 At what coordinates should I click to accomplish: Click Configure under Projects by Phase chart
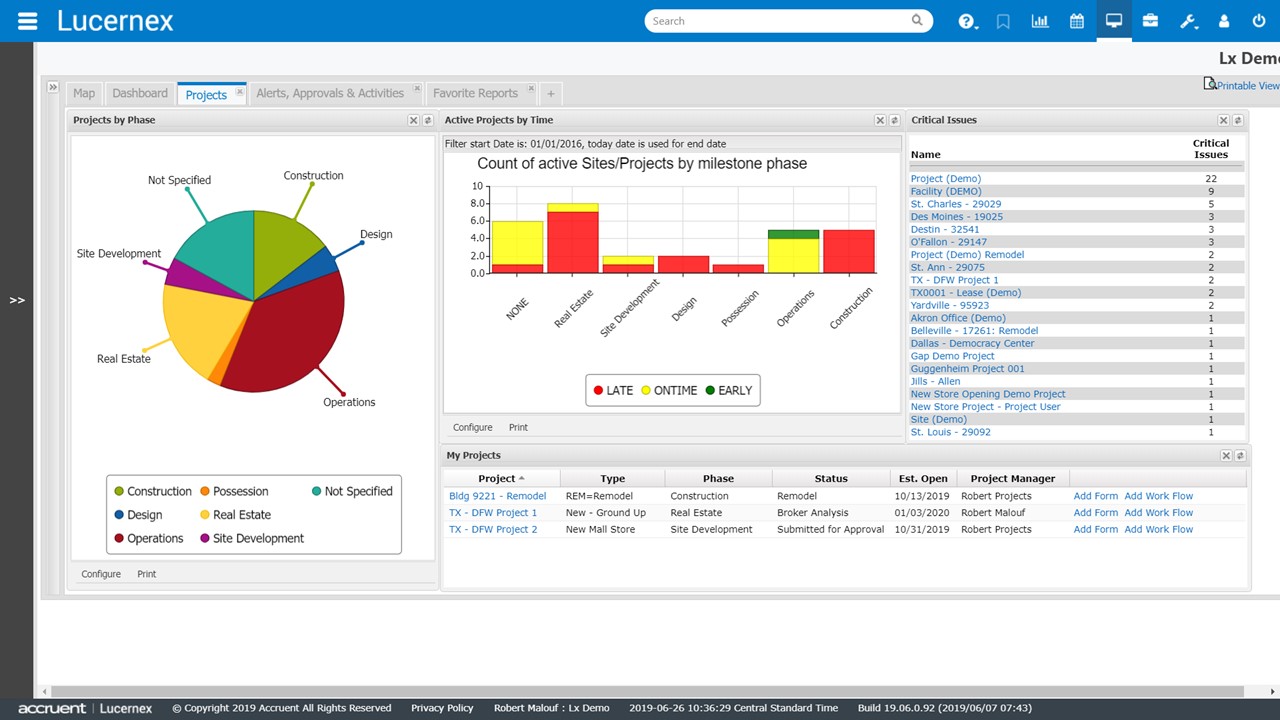point(101,574)
